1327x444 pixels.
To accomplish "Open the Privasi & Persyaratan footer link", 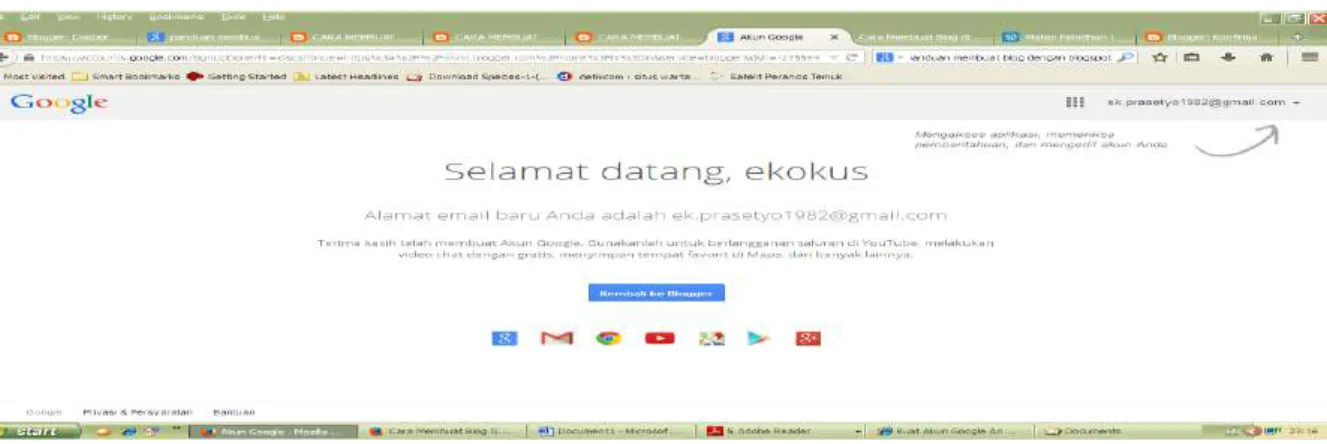I will click(x=138, y=412).
